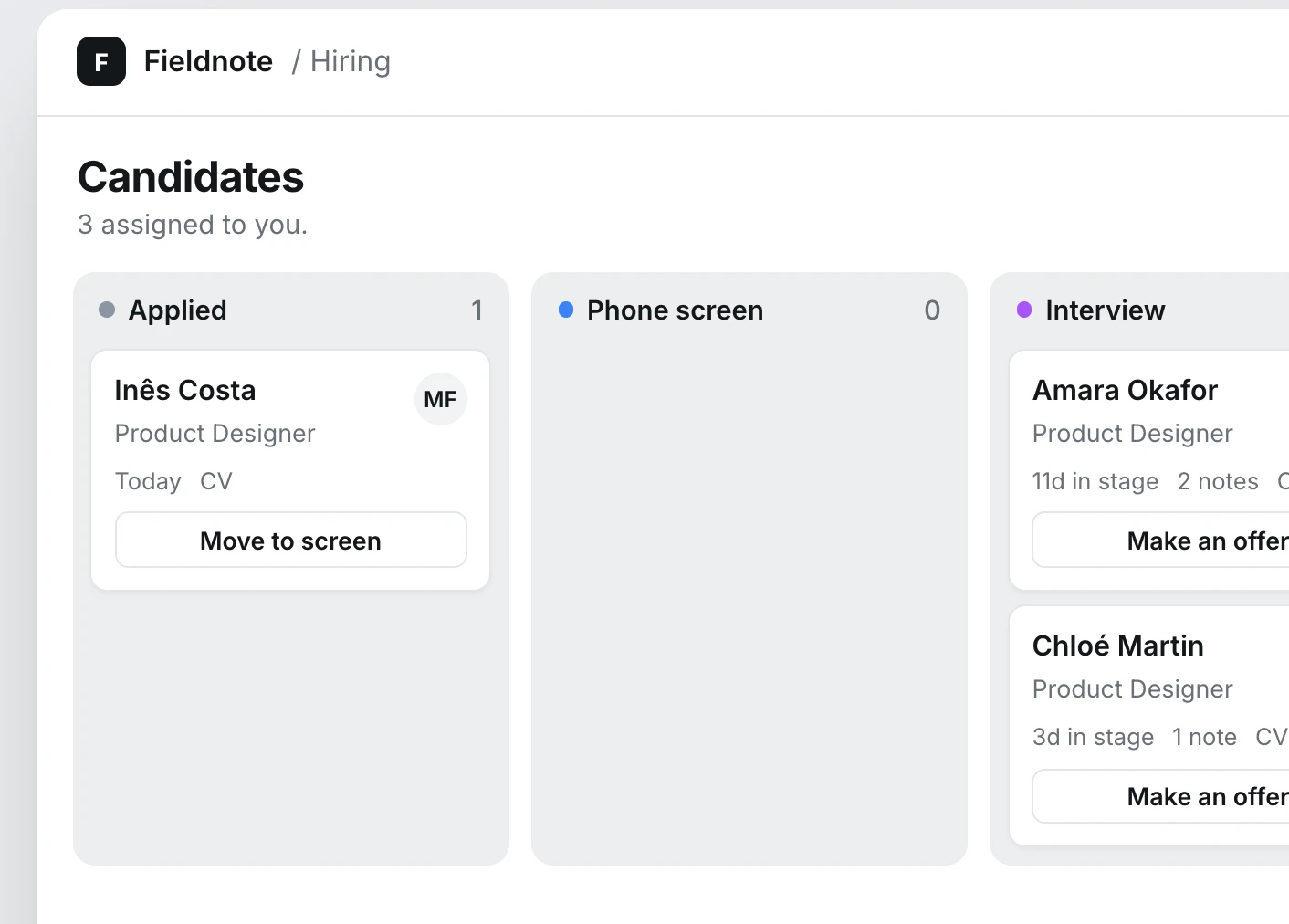Click the Fieldnote brand name
1289x924 pixels.
point(208,61)
